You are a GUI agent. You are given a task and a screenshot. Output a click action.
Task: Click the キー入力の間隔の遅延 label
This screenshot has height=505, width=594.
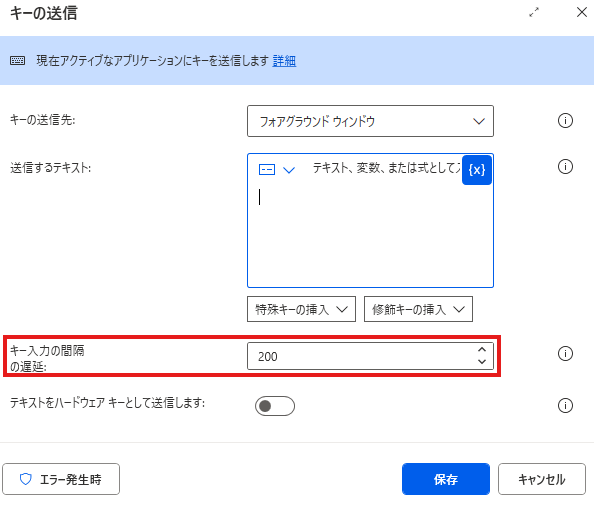(47, 358)
